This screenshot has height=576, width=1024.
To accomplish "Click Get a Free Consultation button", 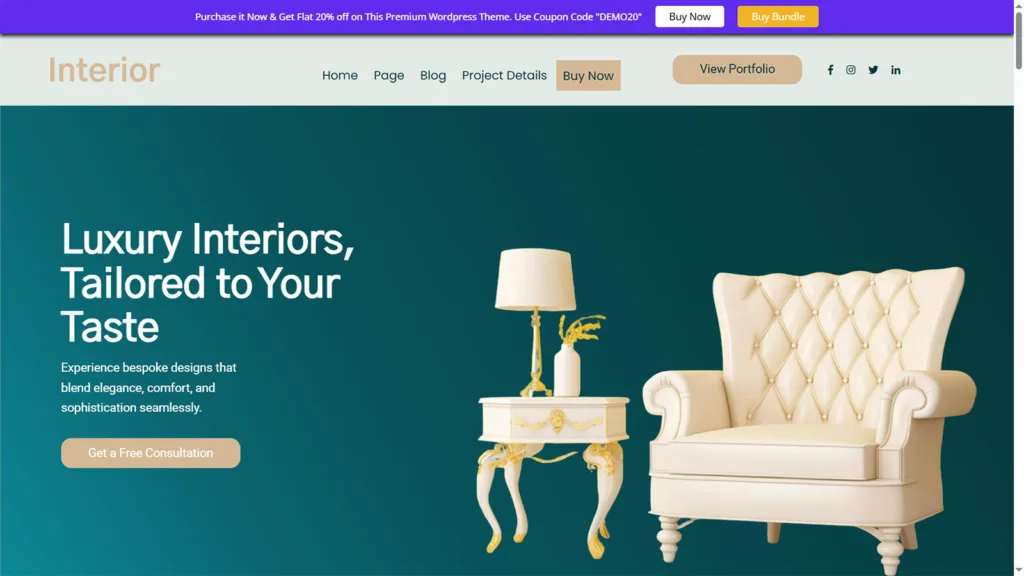I will [150, 453].
